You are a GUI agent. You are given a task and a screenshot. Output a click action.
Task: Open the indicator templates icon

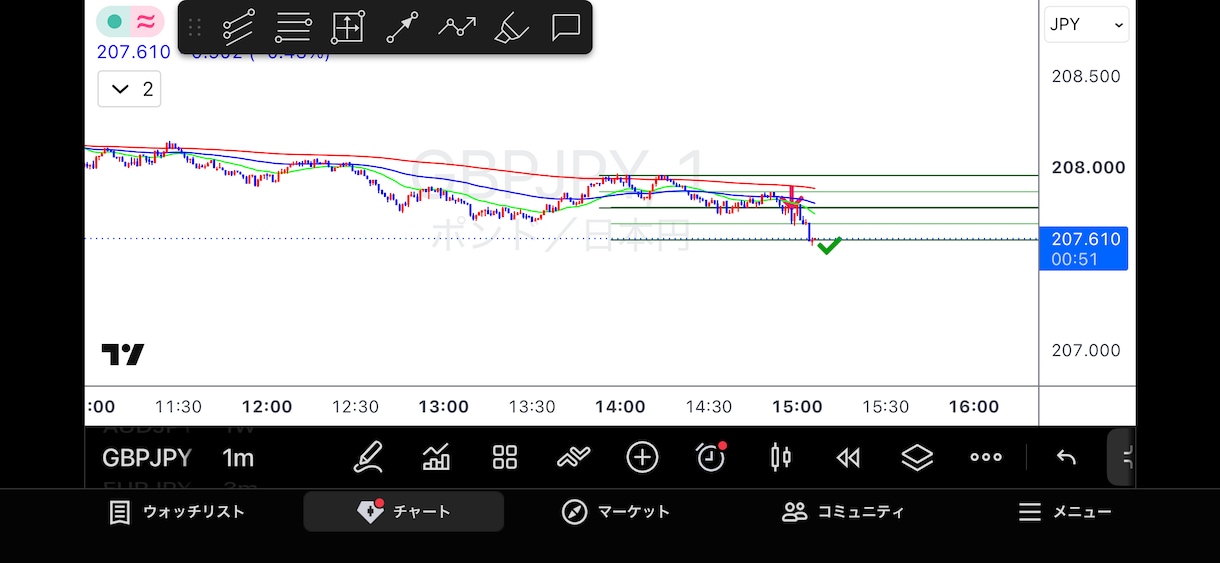tap(573, 458)
